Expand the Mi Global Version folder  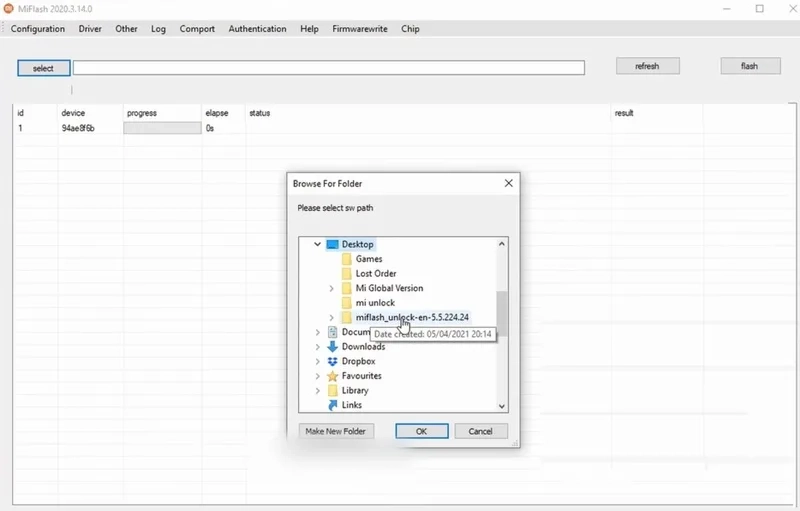tap(332, 288)
